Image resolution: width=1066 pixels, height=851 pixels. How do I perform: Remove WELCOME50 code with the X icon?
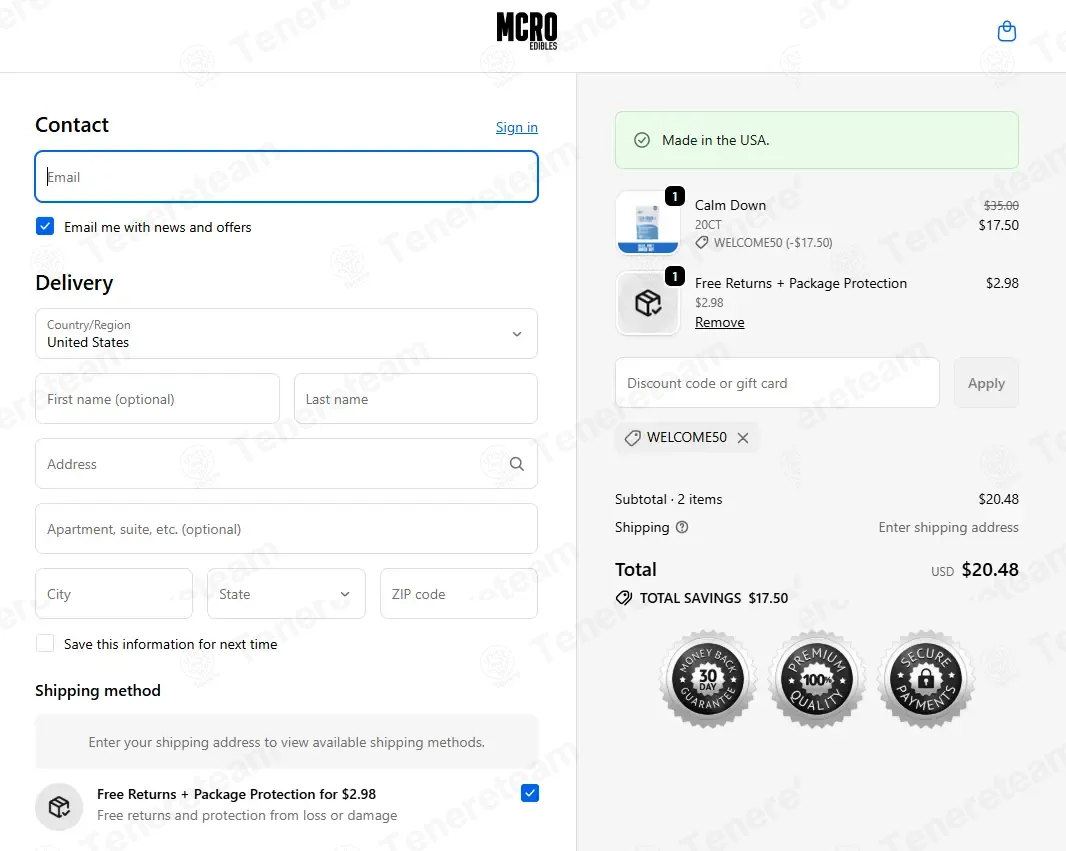(743, 438)
